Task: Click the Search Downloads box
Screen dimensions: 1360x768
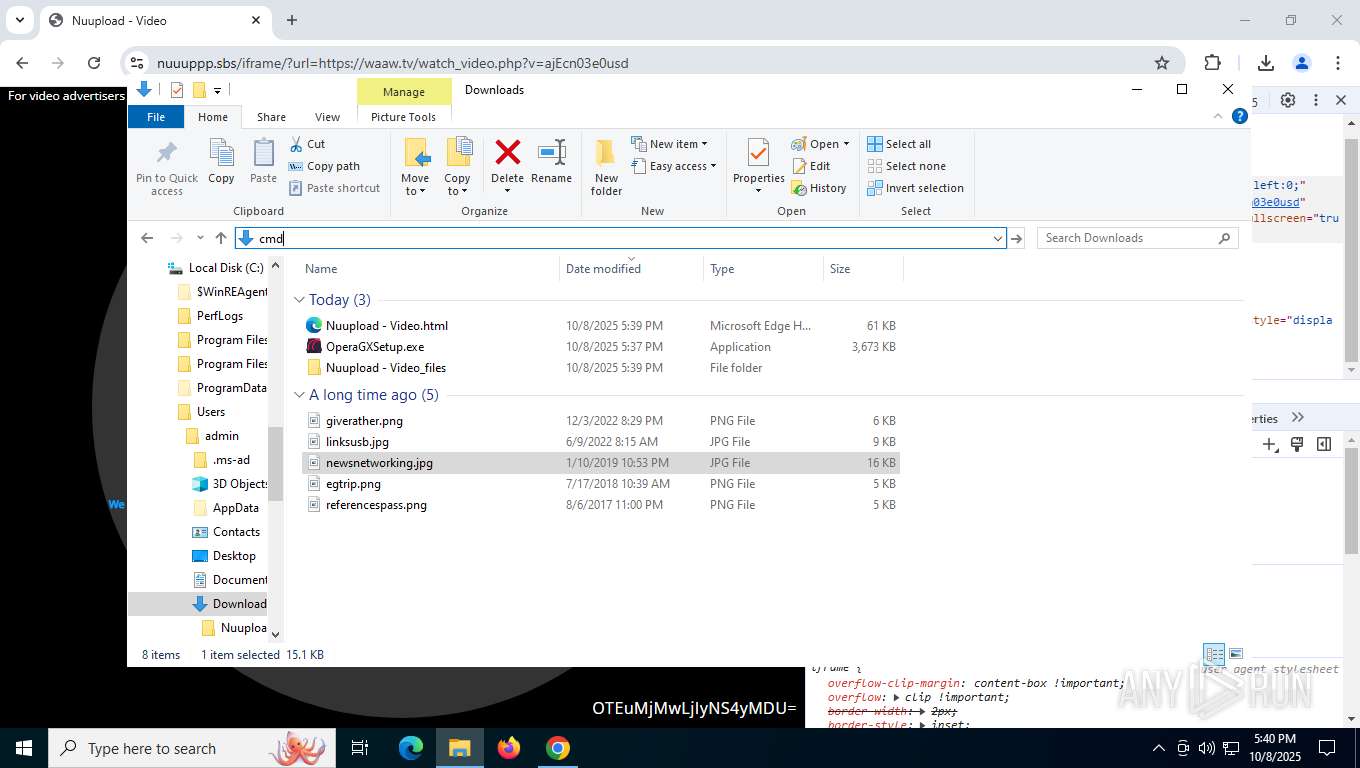Action: pos(1137,238)
